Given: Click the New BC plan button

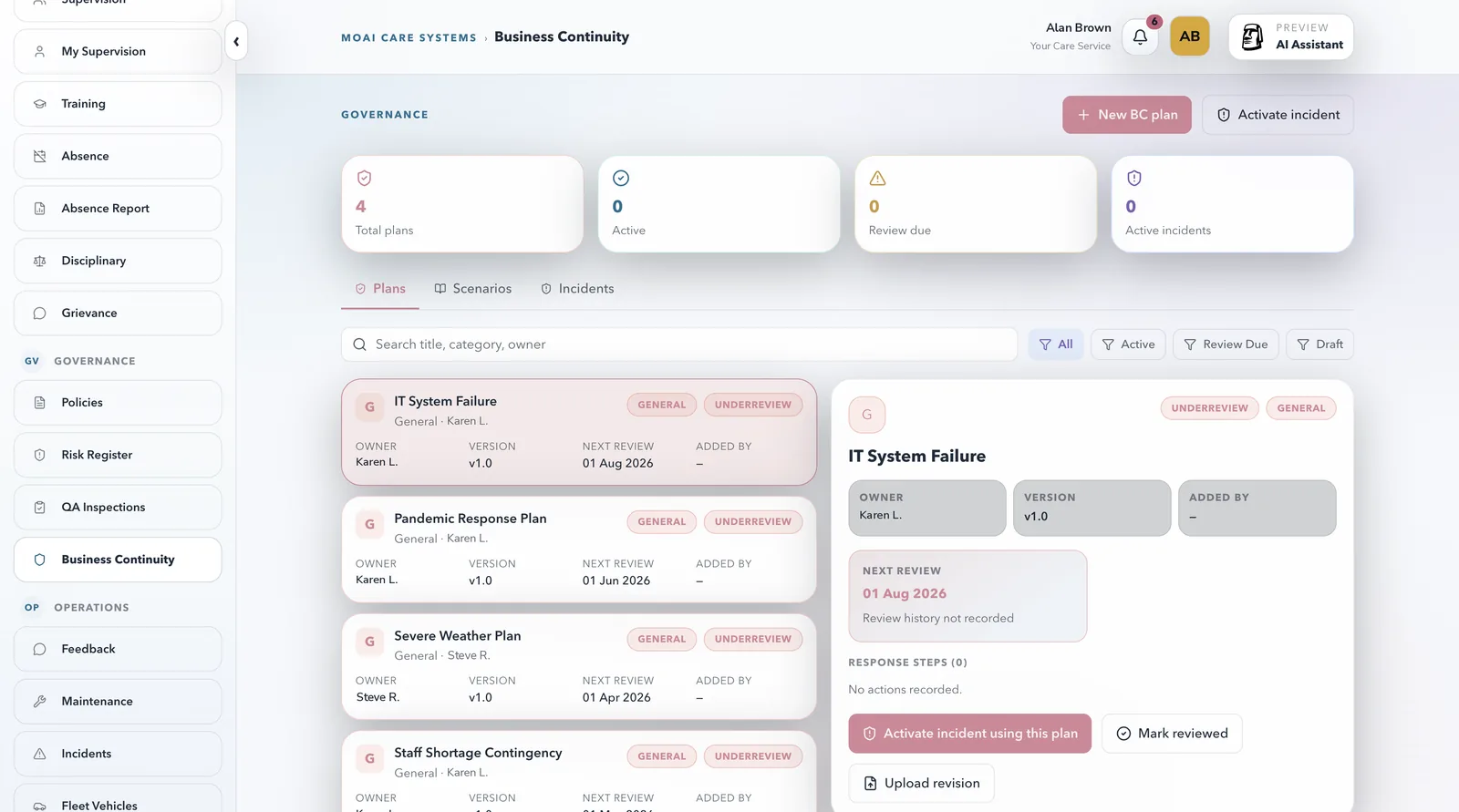Looking at the screenshot, I should pyautogui.click(x=1126, y=115).
